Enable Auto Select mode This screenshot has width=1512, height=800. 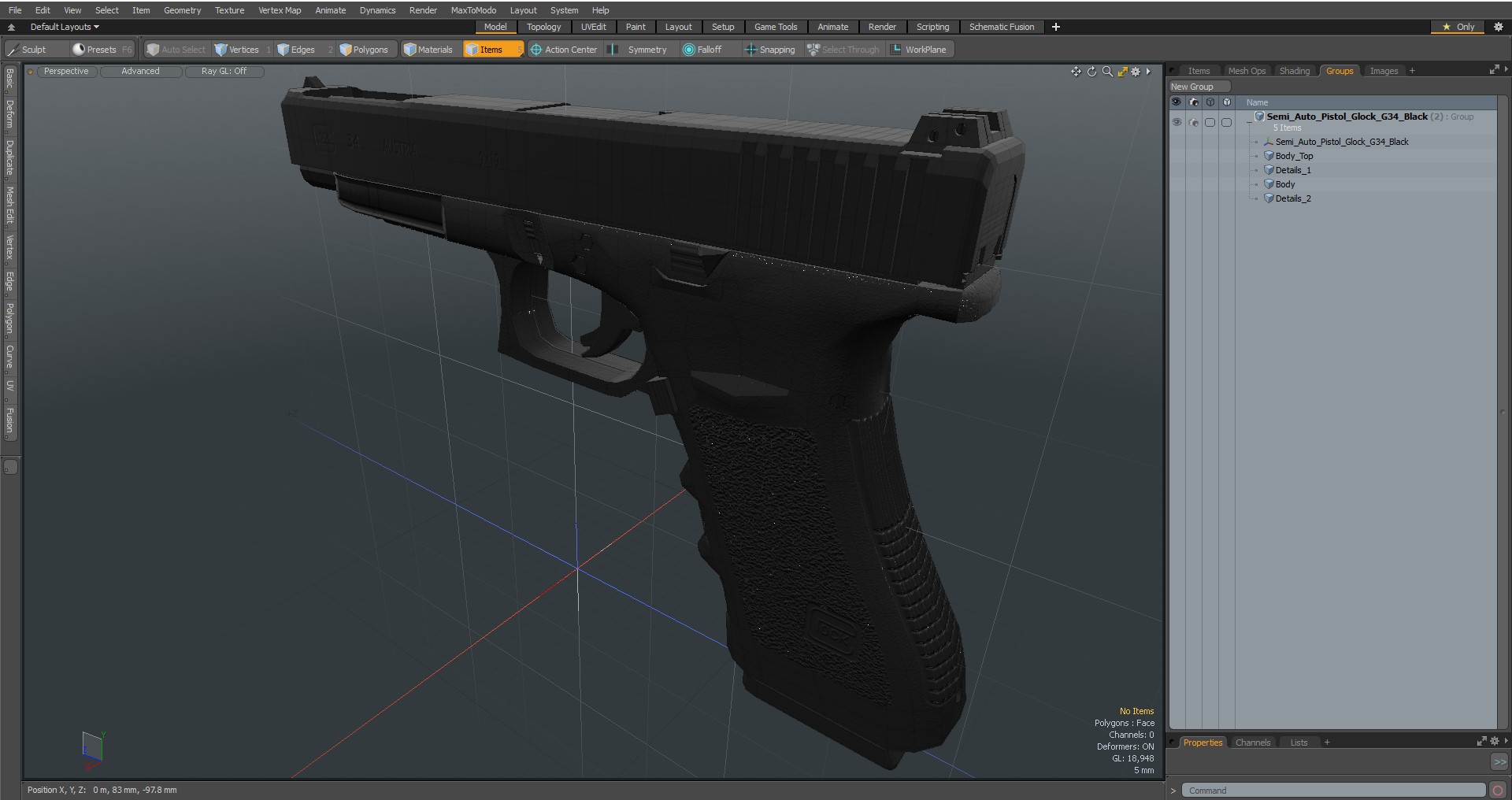pyautogui.click(x=176, y=50)
